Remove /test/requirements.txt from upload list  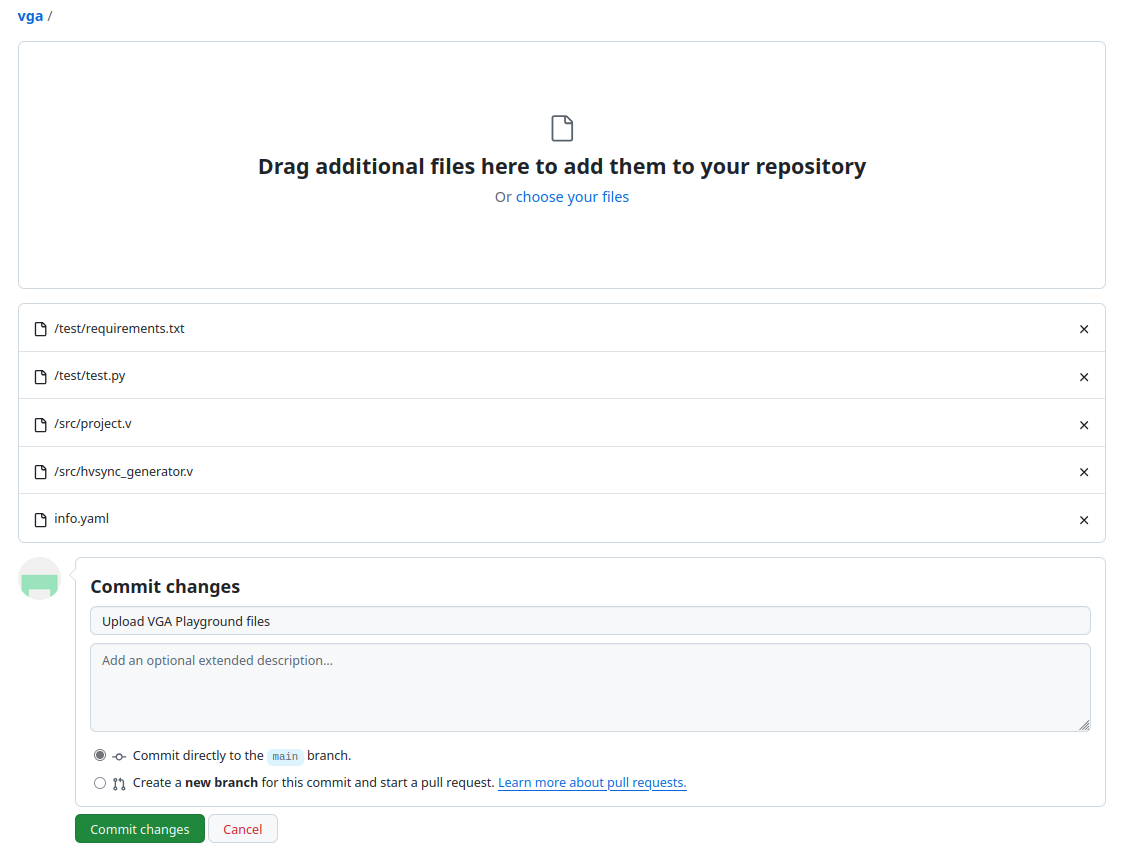click(x=1083, y=329)
